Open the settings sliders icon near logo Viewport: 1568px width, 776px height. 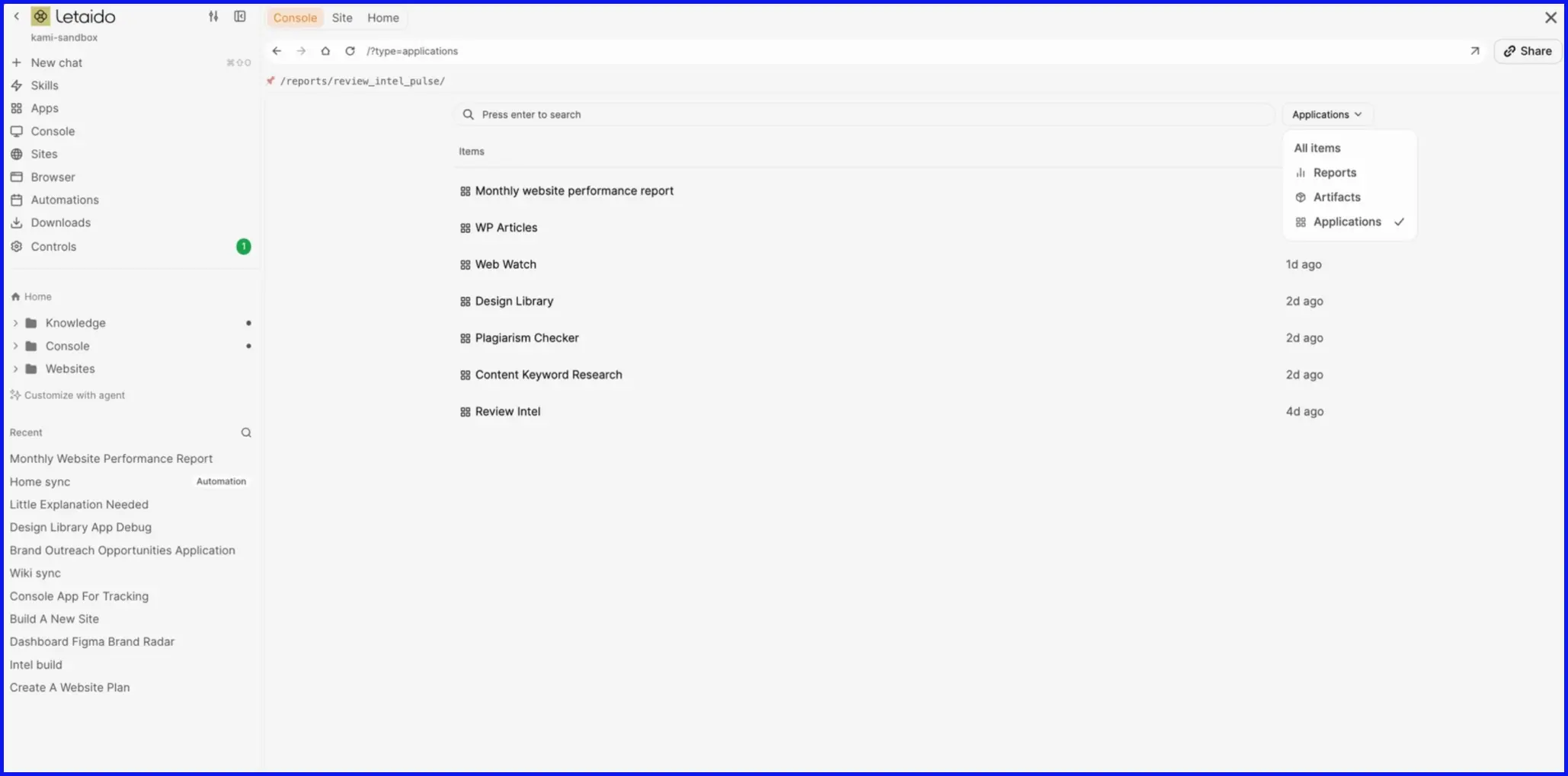coord(213,16)
